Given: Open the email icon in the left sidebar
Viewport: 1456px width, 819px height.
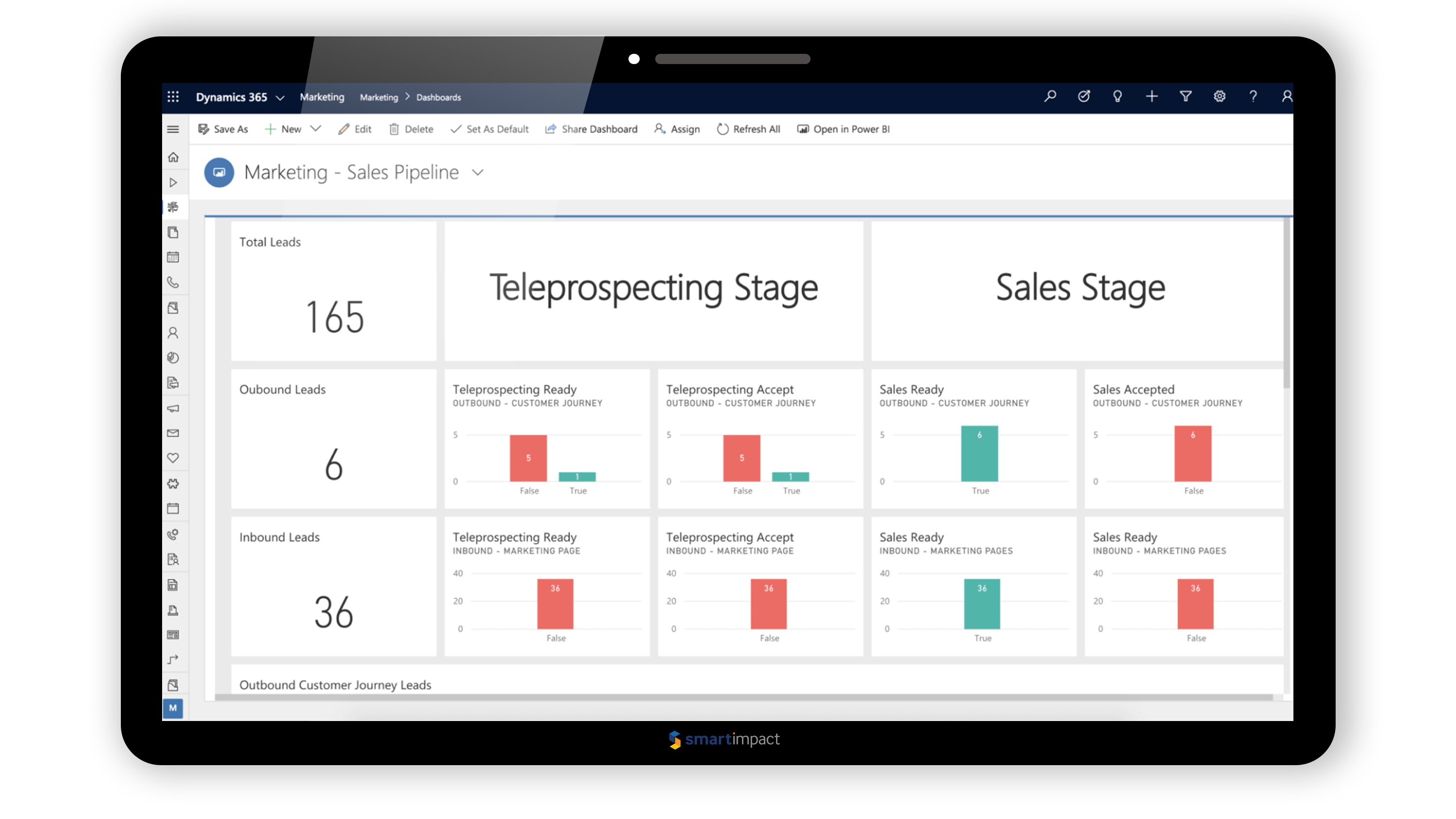Looking at the screenshot, I should pyautogui.click(x=174, y=433).
